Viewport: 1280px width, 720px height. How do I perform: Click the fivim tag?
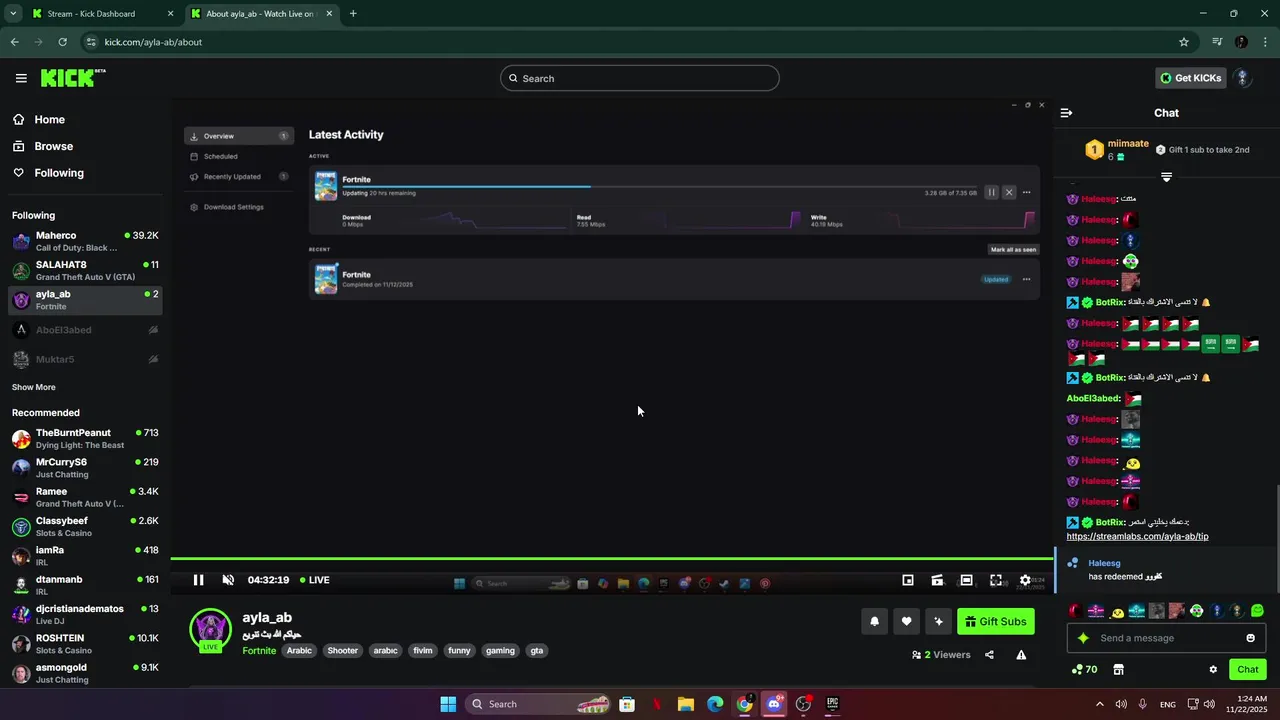(x=423, y=651)
